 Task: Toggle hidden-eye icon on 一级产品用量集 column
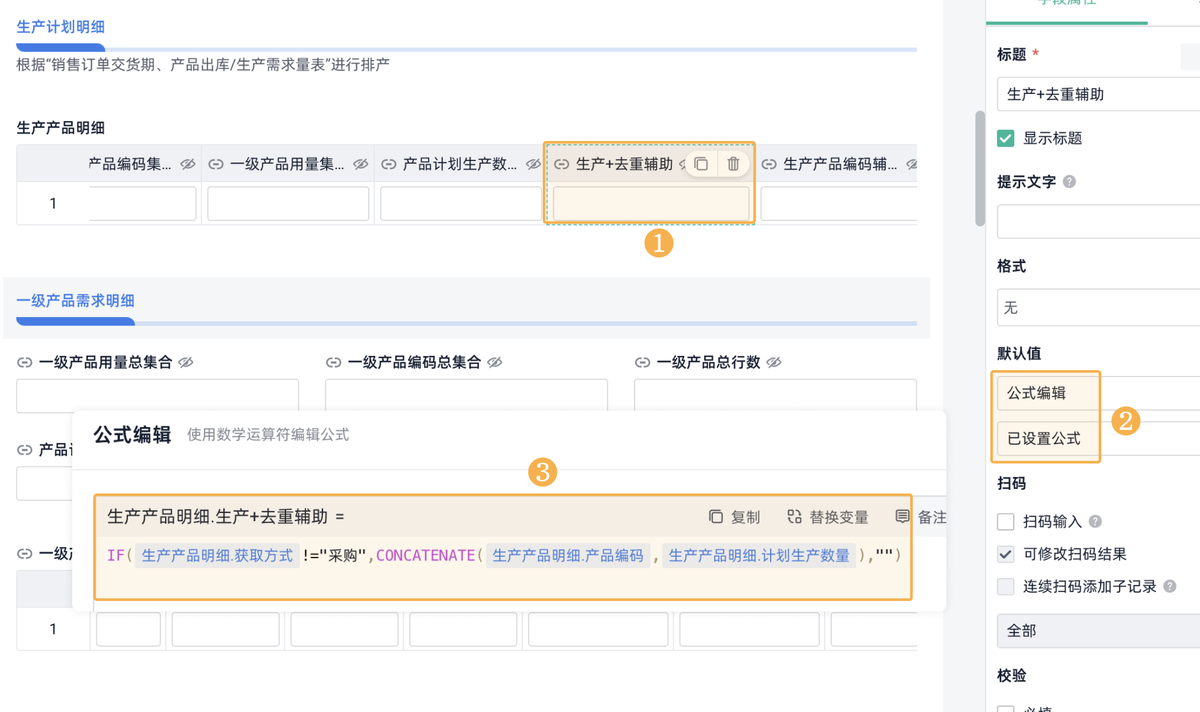360,164
